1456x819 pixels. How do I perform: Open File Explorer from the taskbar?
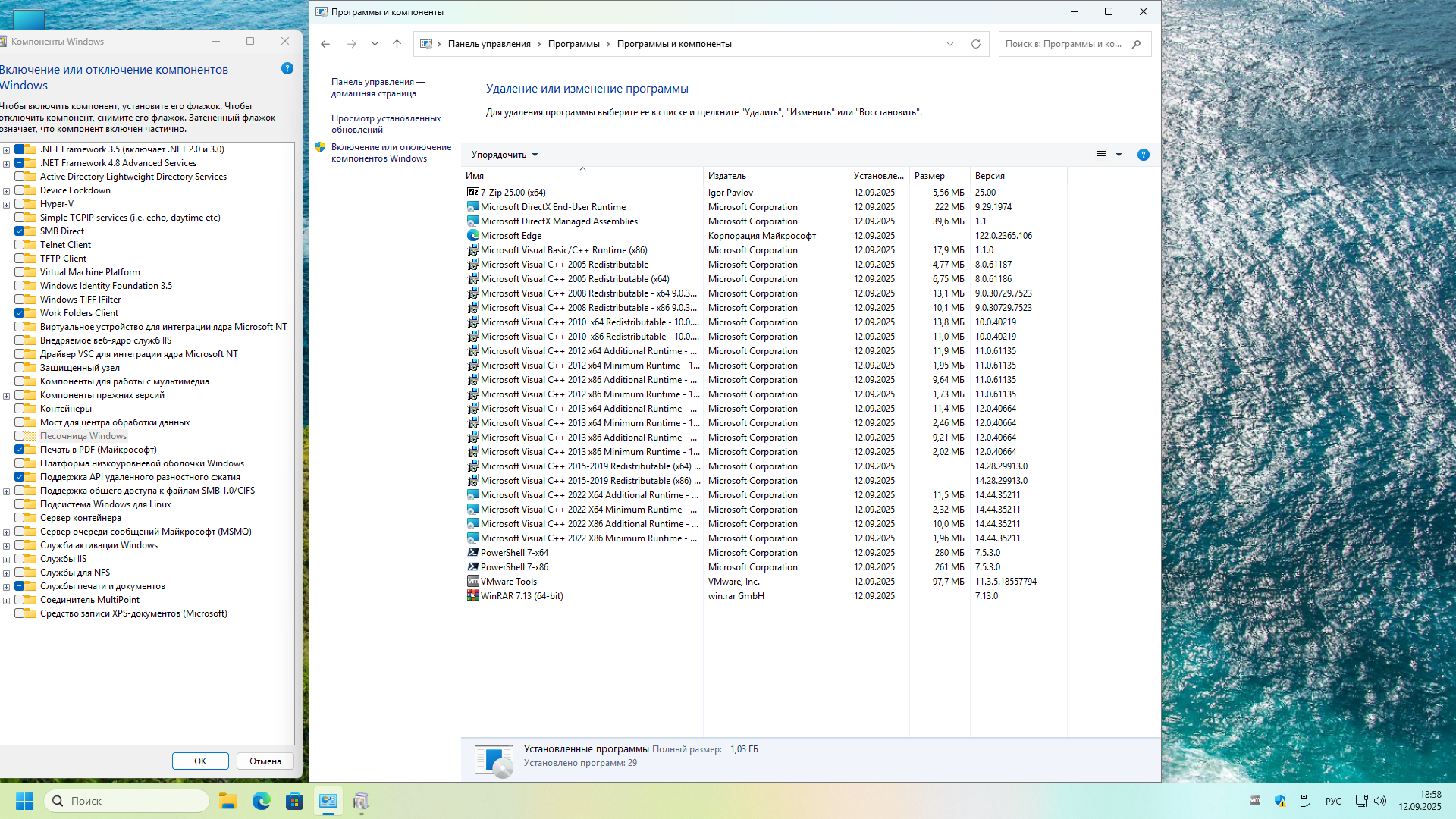point(228,801)
